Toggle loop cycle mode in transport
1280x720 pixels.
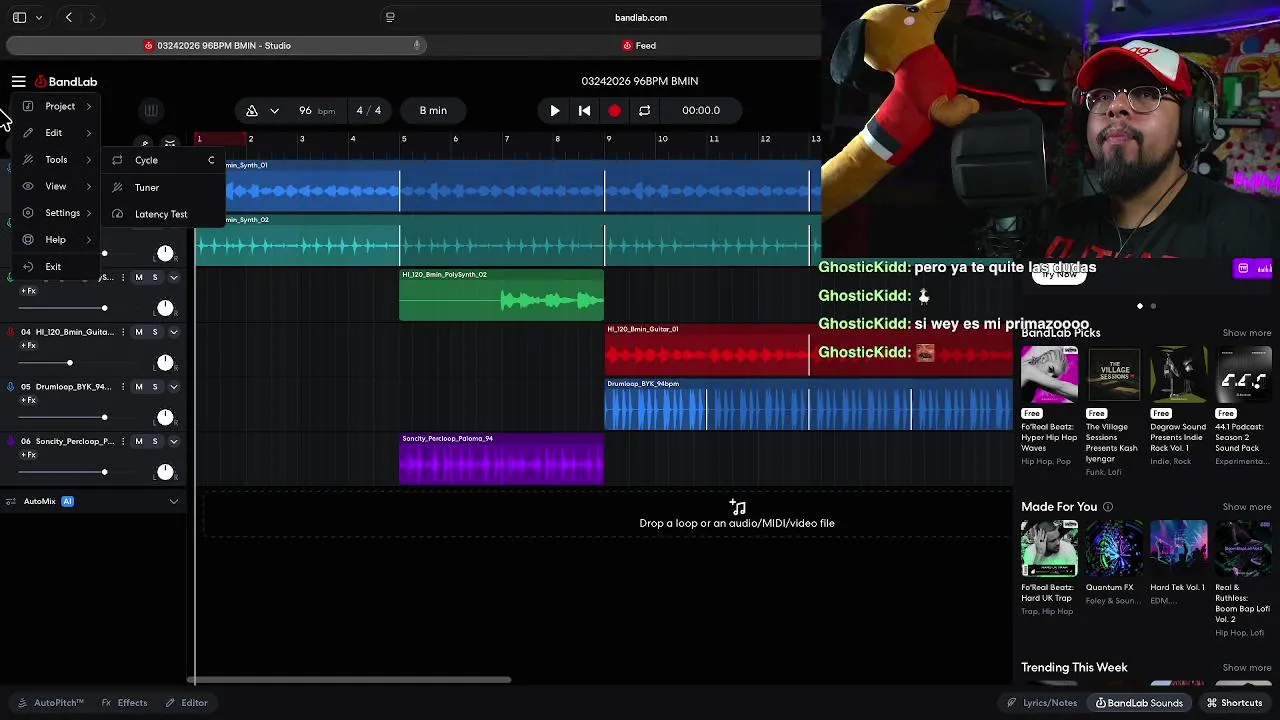click(645, 111)
